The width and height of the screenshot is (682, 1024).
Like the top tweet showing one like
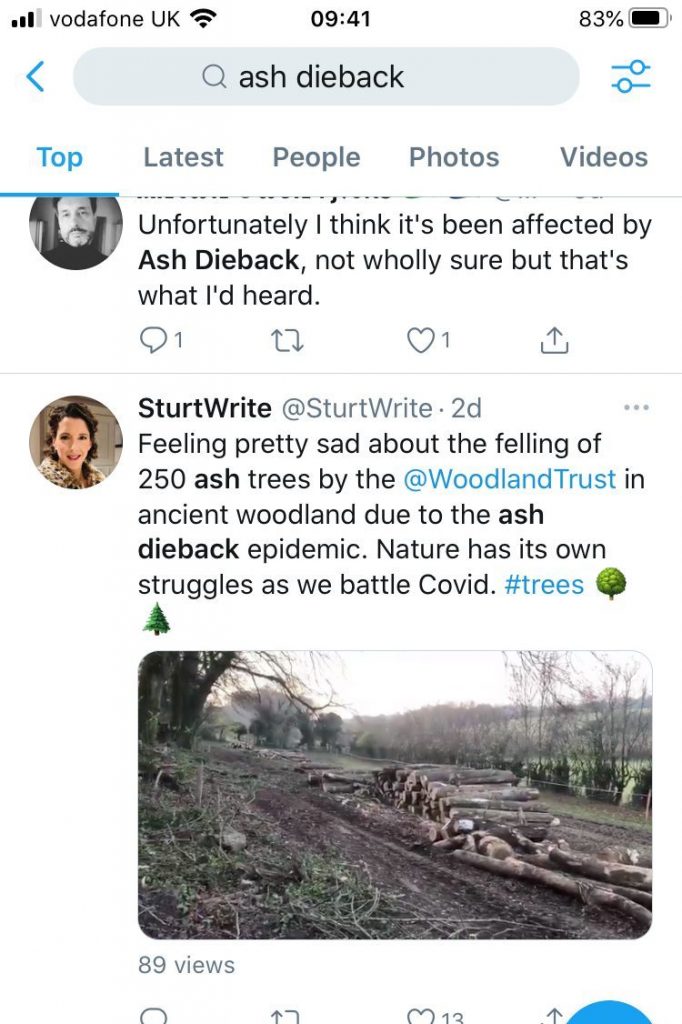pos(421,340)
